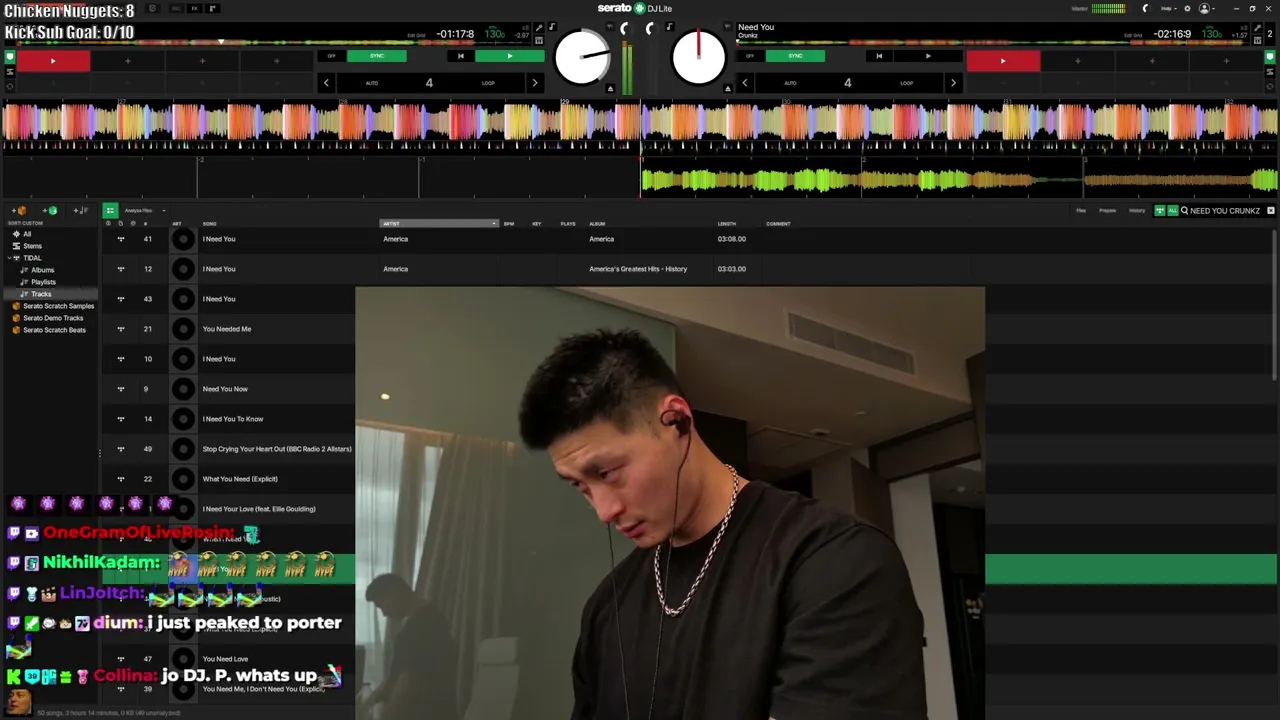Add a new smart crate
1280x720 pixels.
[50, 211]
